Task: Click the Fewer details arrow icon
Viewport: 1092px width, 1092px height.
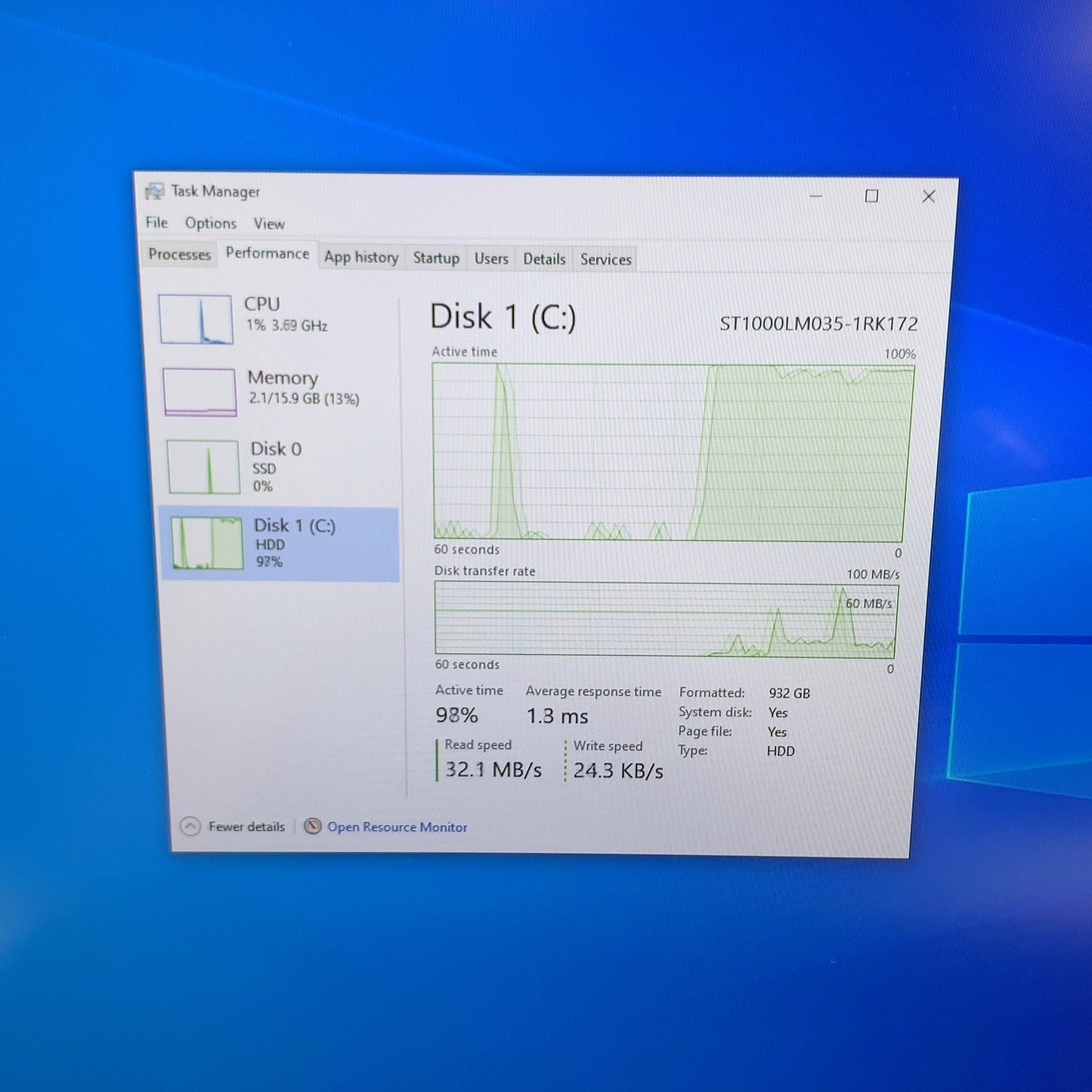Action: [x=190, y=827]
